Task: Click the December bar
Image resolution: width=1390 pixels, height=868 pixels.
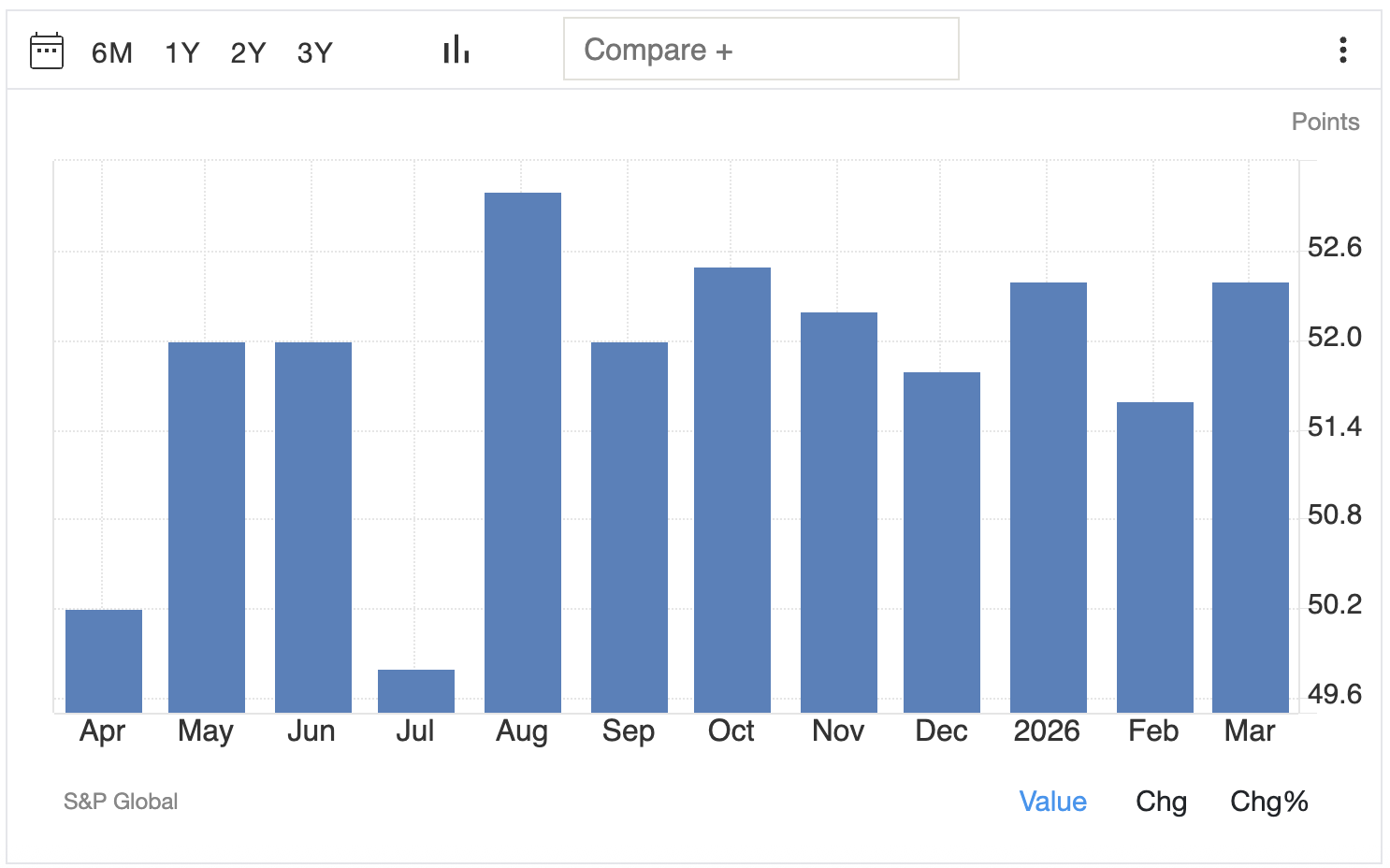Action: pos(942,542)
